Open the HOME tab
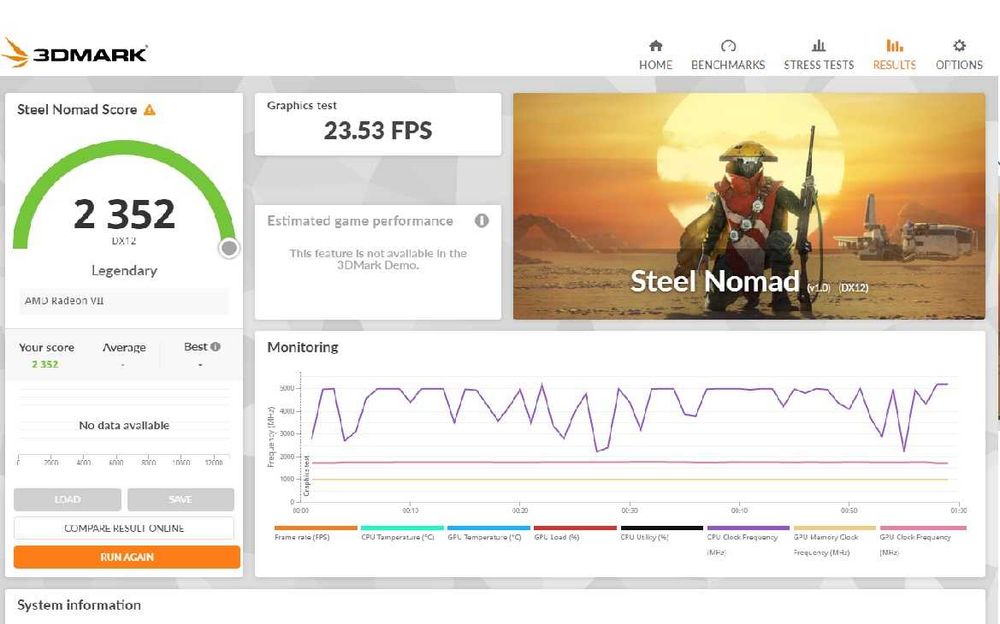1000x624 pixels. (656, 64)
